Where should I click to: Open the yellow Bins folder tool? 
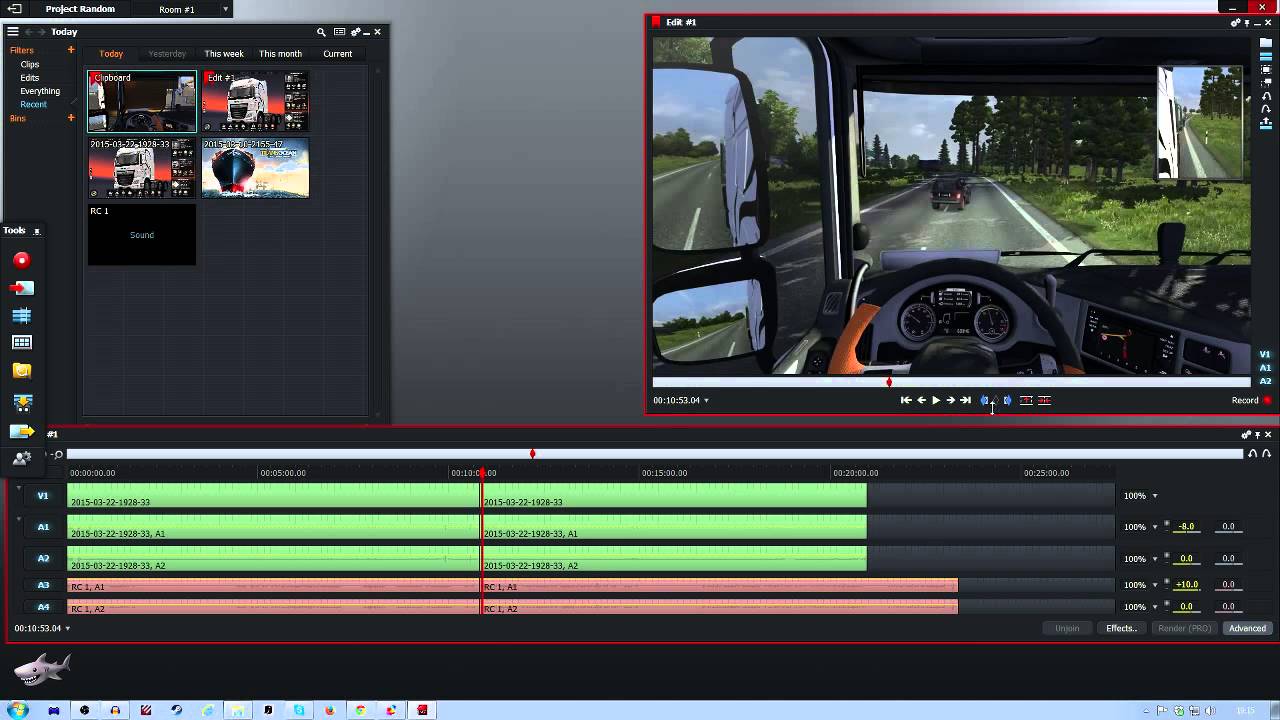(x=21, y=370)
